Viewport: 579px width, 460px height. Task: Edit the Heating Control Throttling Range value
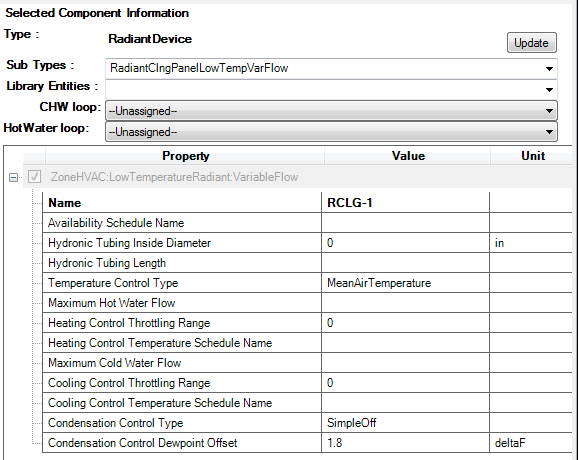[405, 323]
